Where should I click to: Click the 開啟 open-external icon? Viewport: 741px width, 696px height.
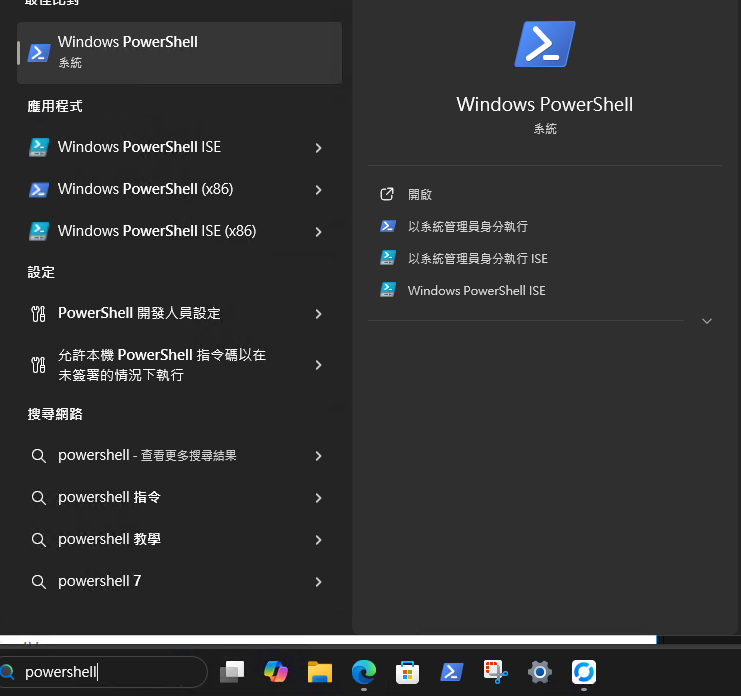pyautogui.click(x=387, y=194)
